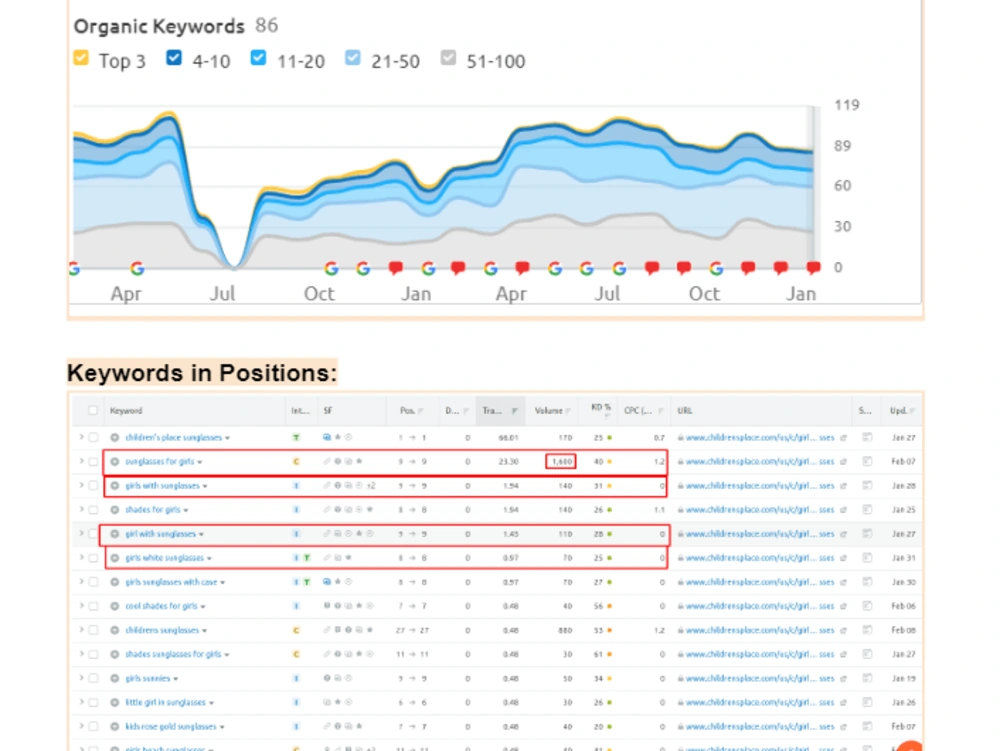Open external link icon in 'little girl in sunglasses' row
The width and height of the screenshot is (1000, 751).
(844, 703)
